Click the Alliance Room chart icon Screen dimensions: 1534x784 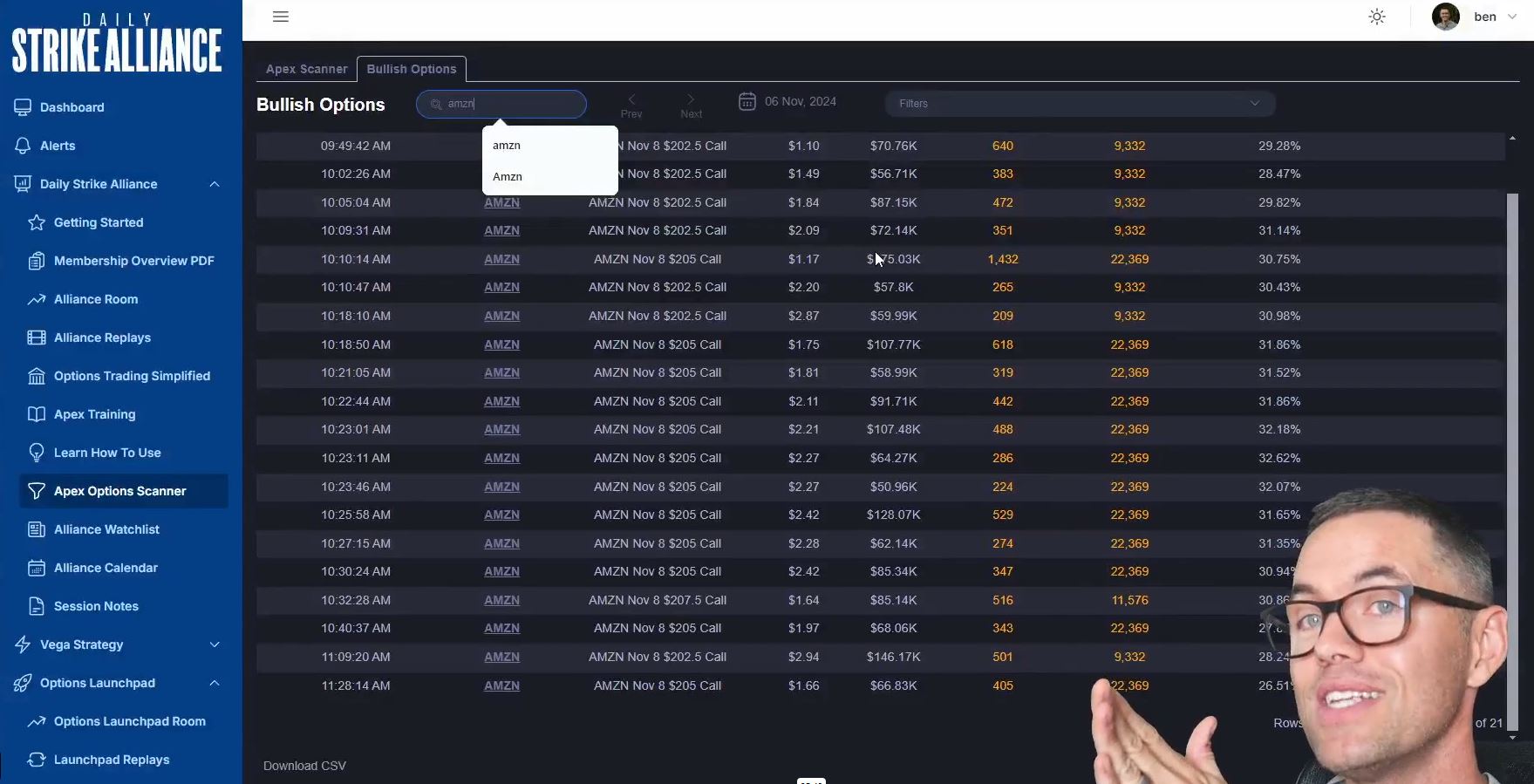(x=37, y=299)
